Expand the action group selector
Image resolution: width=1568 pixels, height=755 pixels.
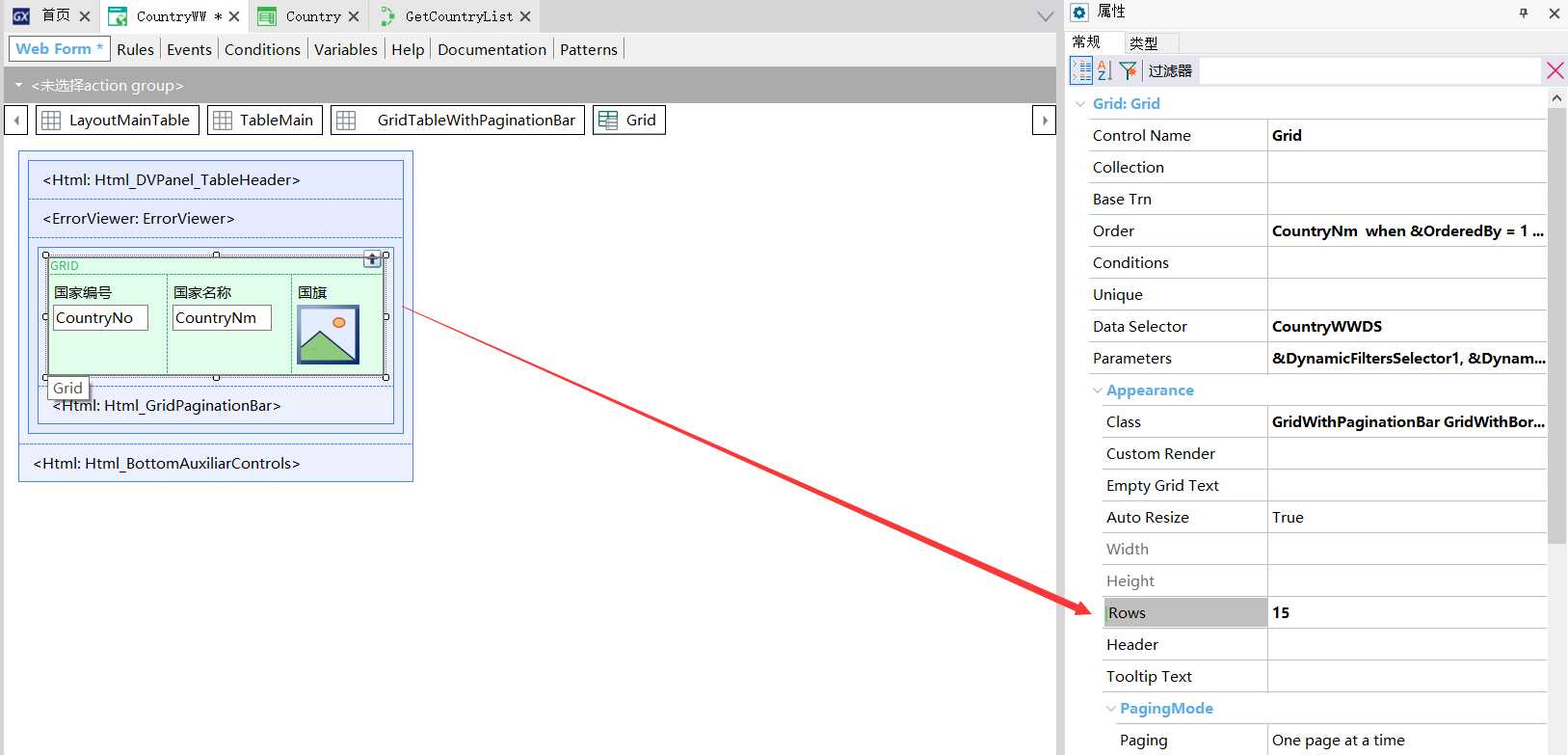pos(18,85)
